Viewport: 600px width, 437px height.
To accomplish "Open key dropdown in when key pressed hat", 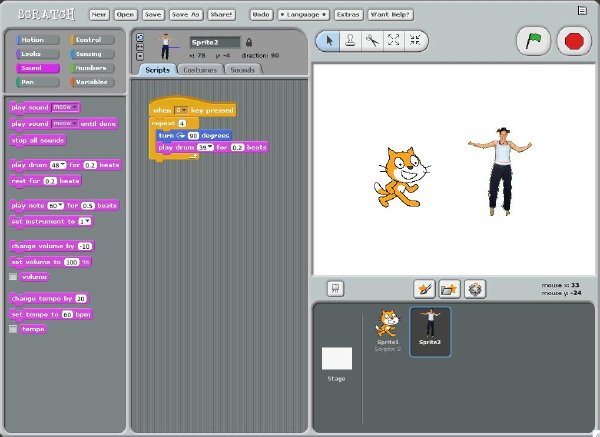I will 181,110.
